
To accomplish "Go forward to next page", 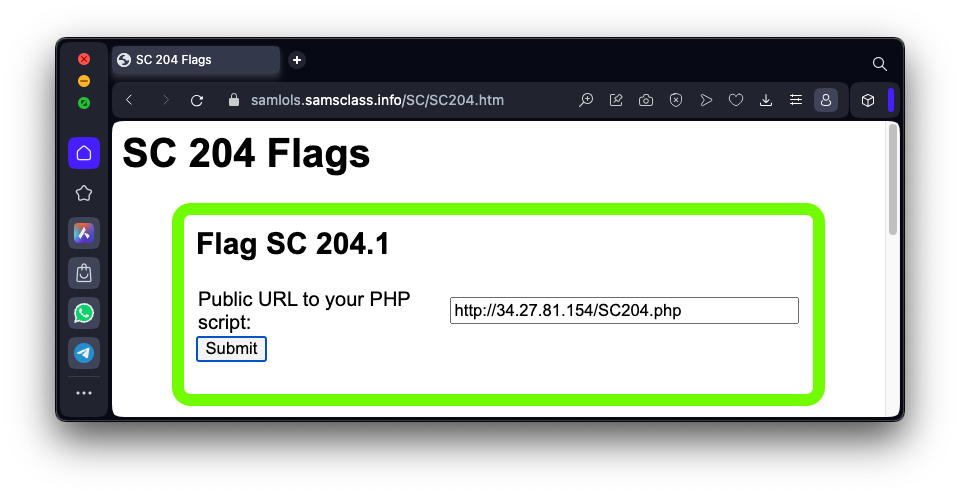I will pos(165,100).
